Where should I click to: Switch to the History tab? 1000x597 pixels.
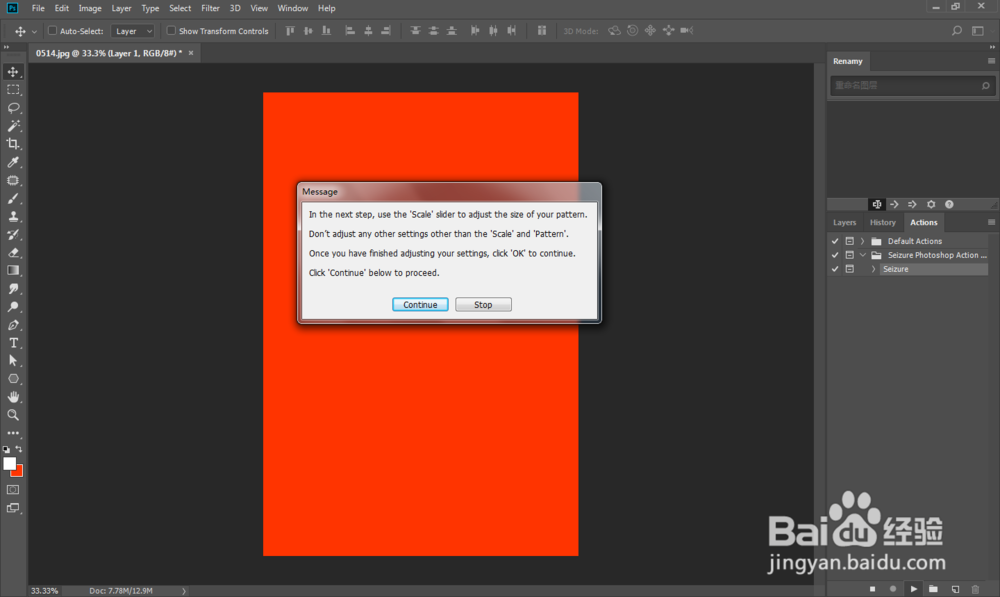click(883, 222)
